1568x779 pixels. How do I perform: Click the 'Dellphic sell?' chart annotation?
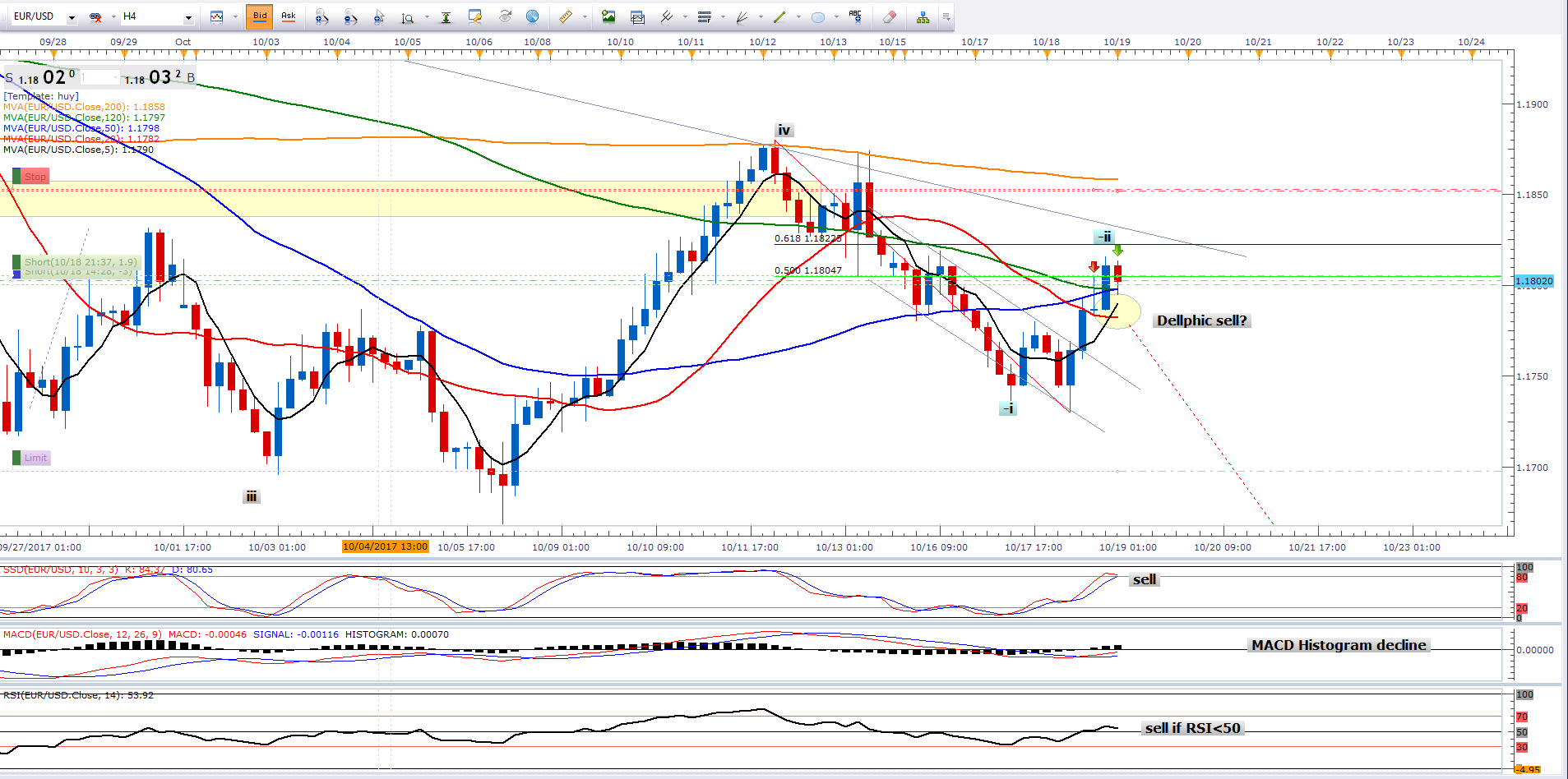point(1201,320)
